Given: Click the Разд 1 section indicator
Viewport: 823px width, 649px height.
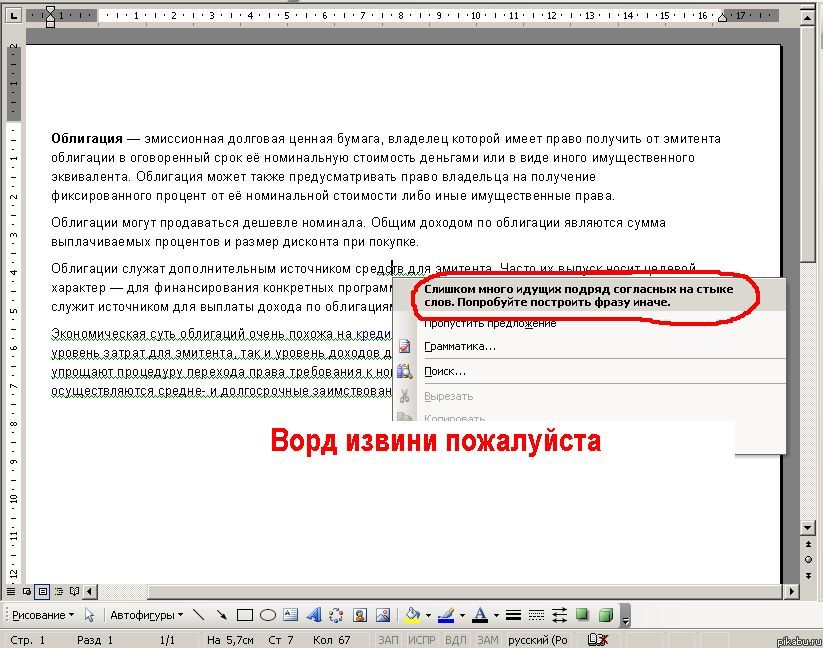Looking at the screenshot, I should pyautogui.click(x=95, y=640).
